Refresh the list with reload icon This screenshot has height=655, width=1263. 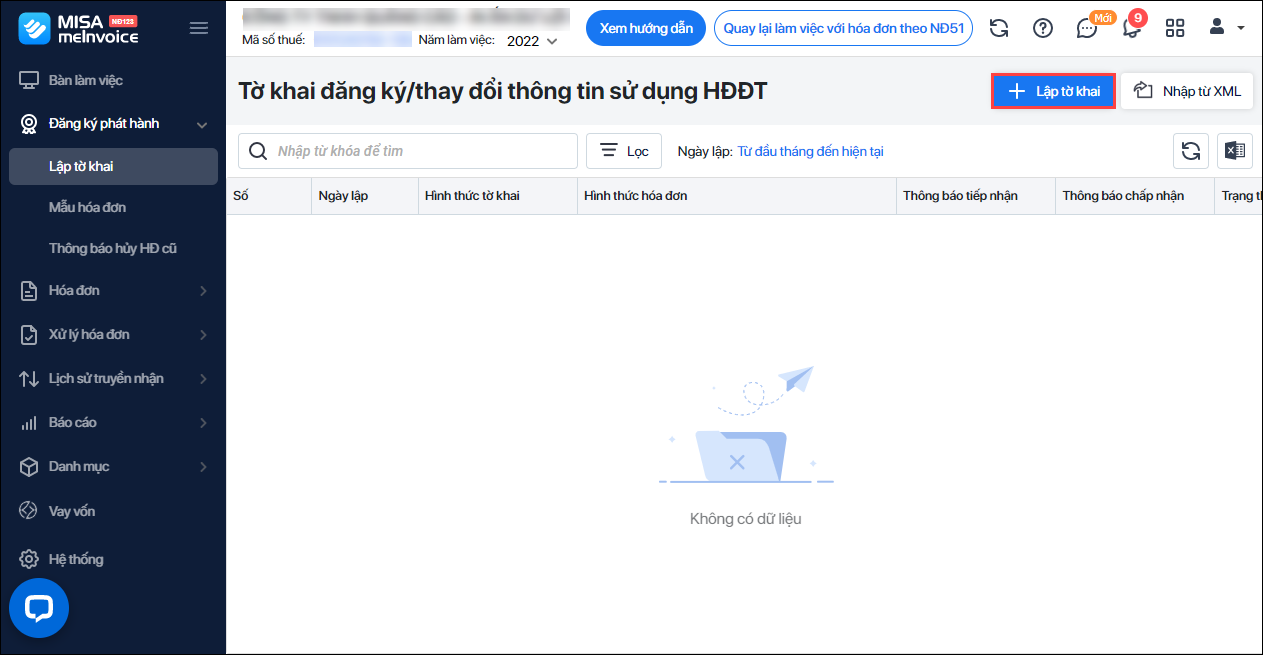(1191, 151)
